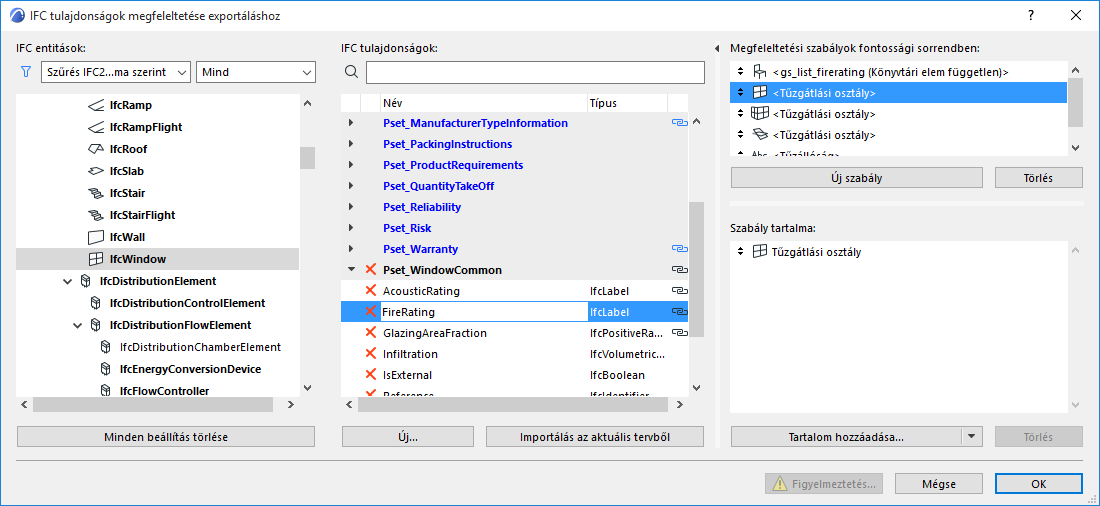Select IfcDistributionChamberElement entity
This screenshot has height=506, width=1100.
[x=201, y=347]
